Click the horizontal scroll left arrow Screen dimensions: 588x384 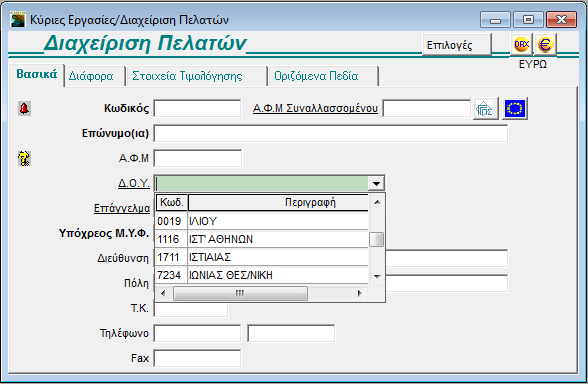[163, 293]
